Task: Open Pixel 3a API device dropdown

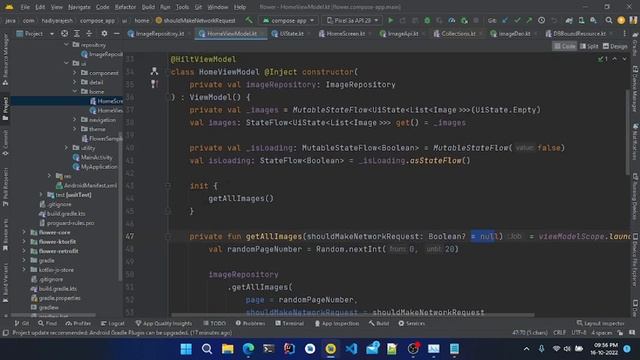Action: coord(352,20)
